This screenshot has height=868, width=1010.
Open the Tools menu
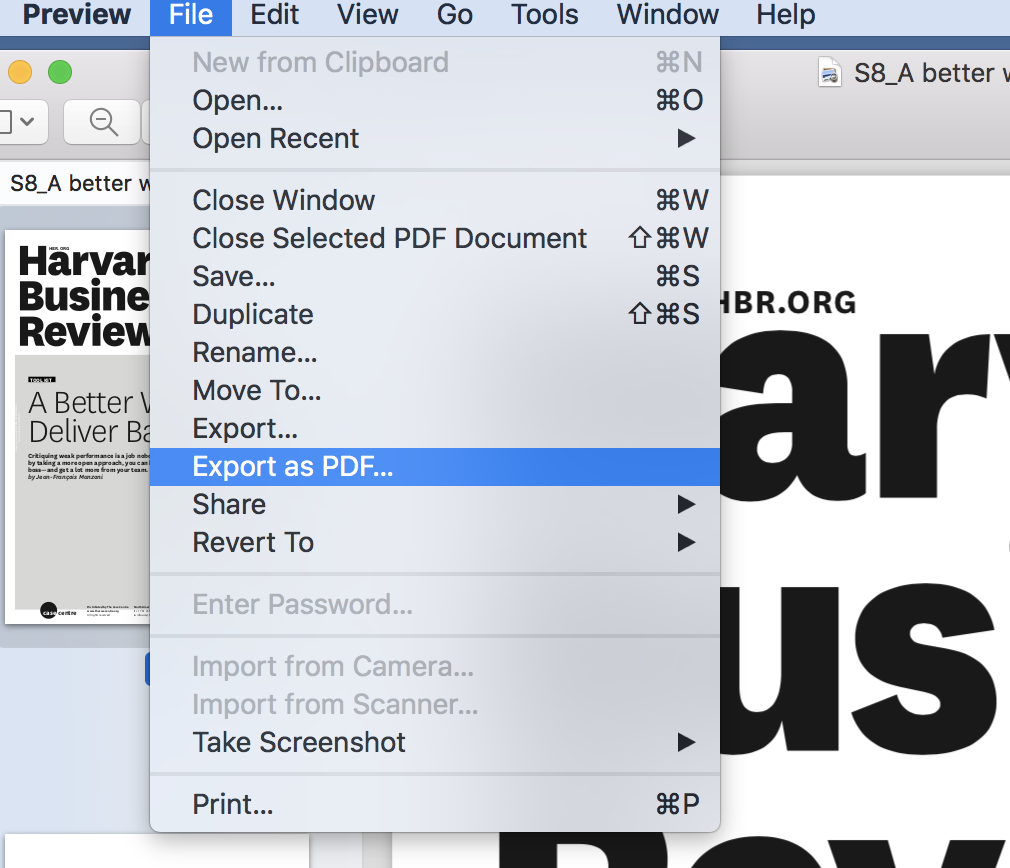(544, 15)
